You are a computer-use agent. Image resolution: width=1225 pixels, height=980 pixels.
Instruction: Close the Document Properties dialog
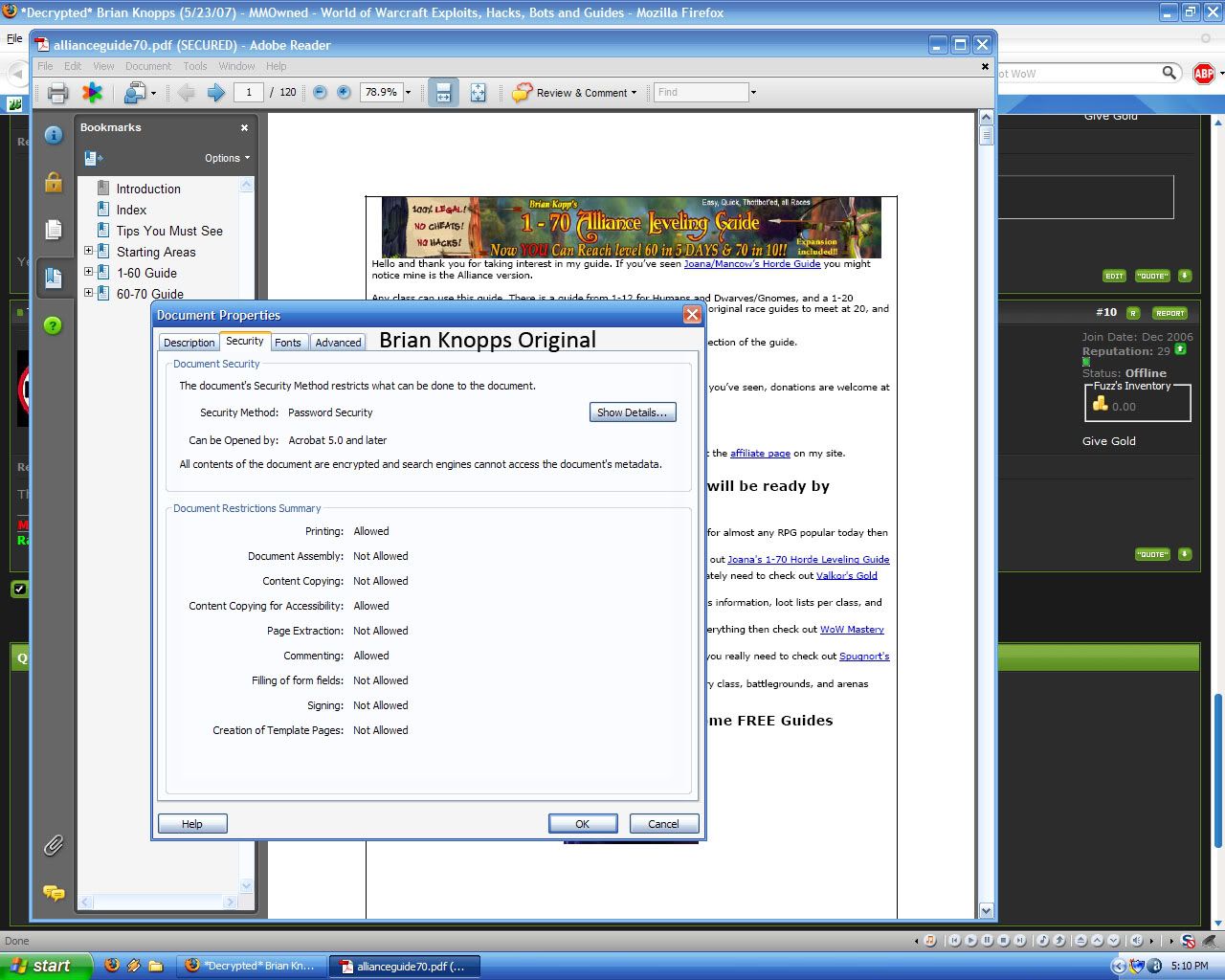coord(692,315)
